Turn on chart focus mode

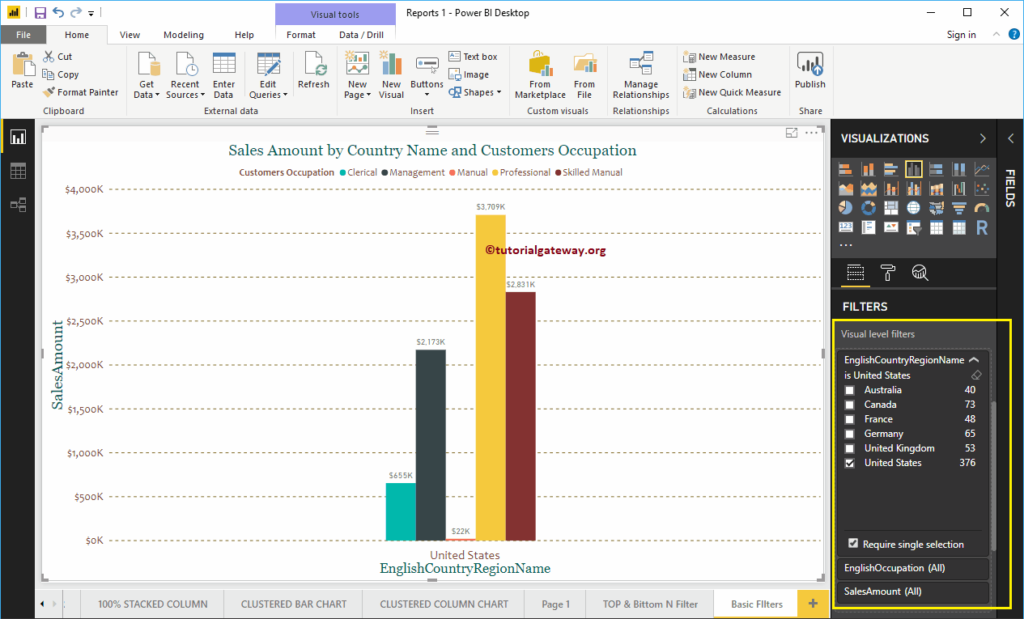pyautogui.click(x=792, y=133)
